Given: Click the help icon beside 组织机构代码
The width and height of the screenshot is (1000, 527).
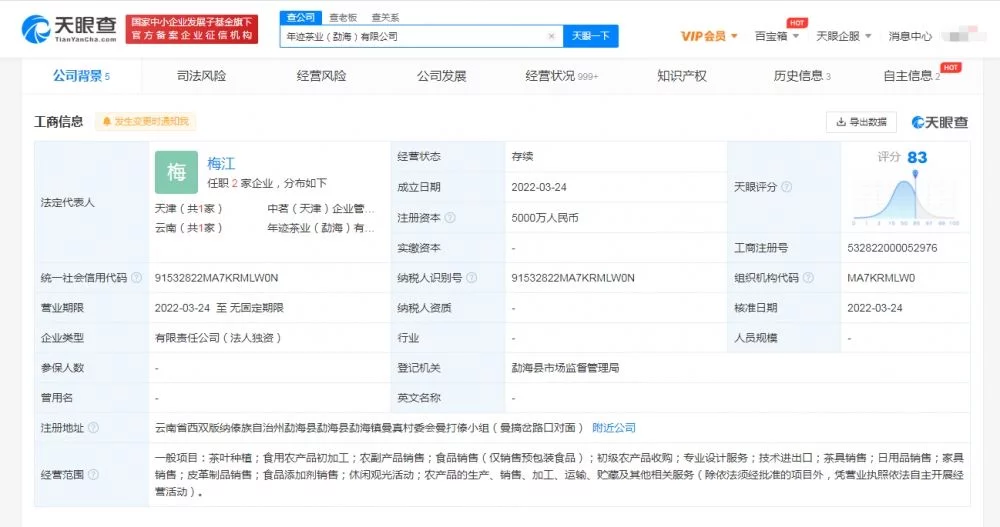Looking at the screenshot, I should pos(808,278).
